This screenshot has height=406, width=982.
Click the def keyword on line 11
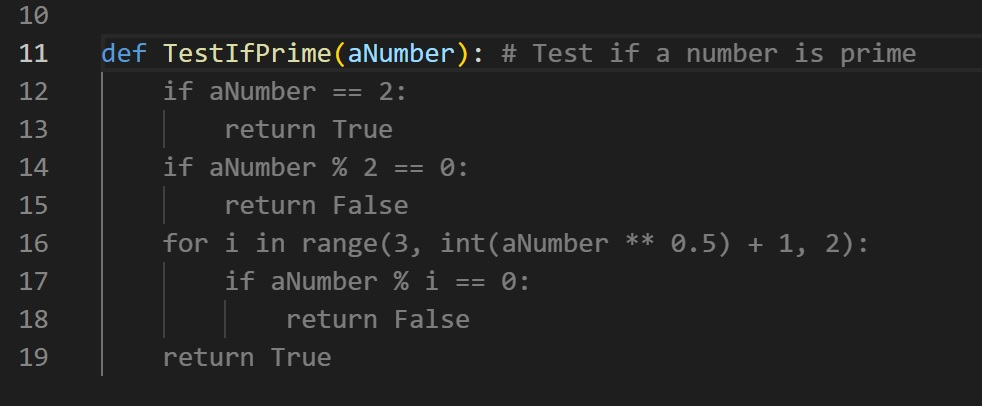click(x=123, y=53)
